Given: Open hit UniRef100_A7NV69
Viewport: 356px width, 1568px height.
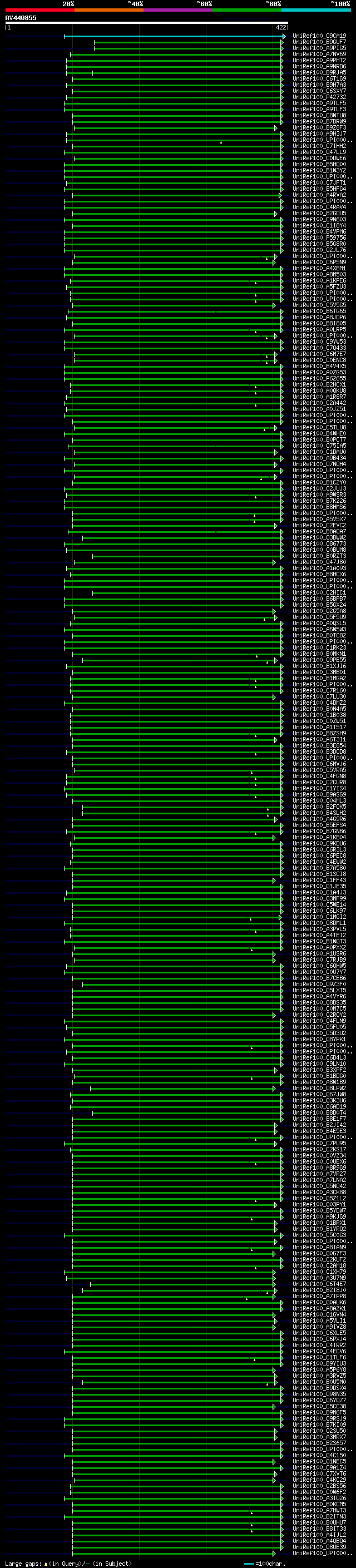Looking at the screenshot, I should (x=319, y=54).
